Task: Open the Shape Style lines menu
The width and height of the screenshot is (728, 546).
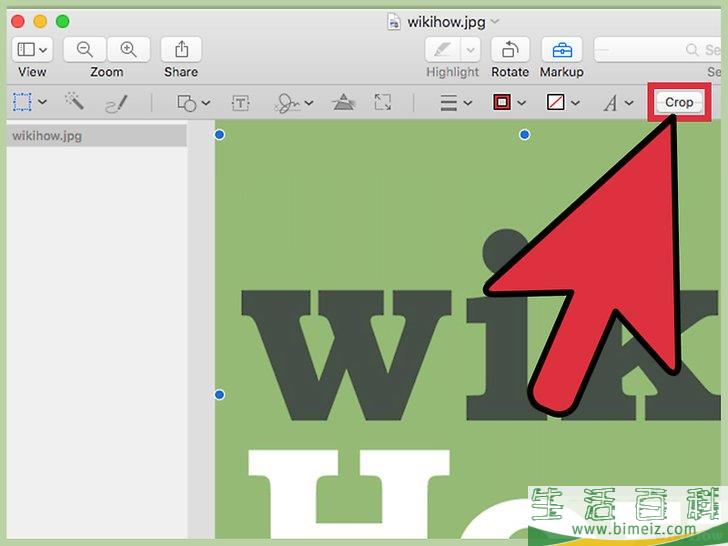Action: [x=448, y=102]
